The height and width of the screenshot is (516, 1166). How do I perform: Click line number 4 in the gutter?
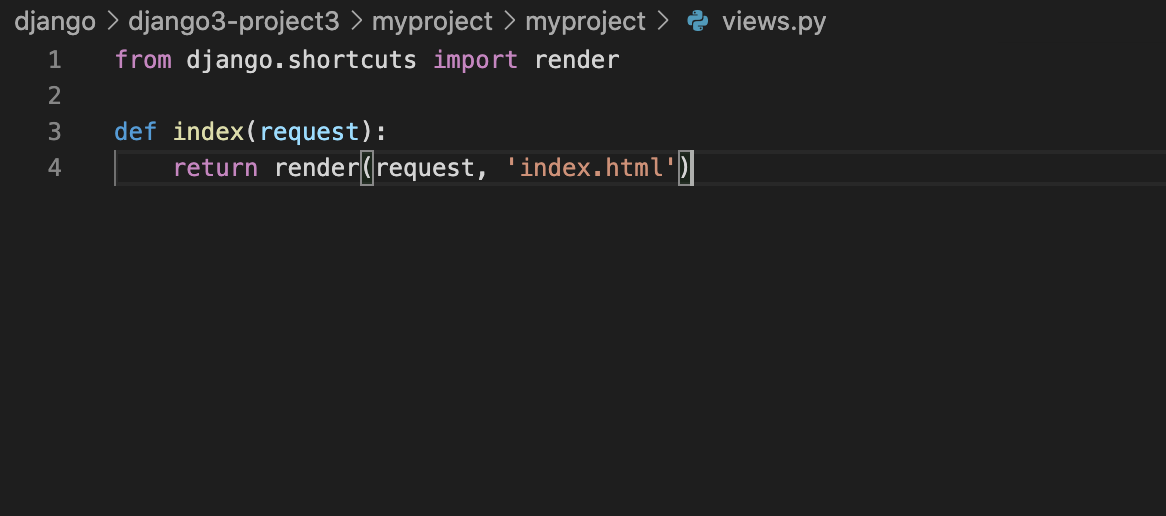[54, 168]
